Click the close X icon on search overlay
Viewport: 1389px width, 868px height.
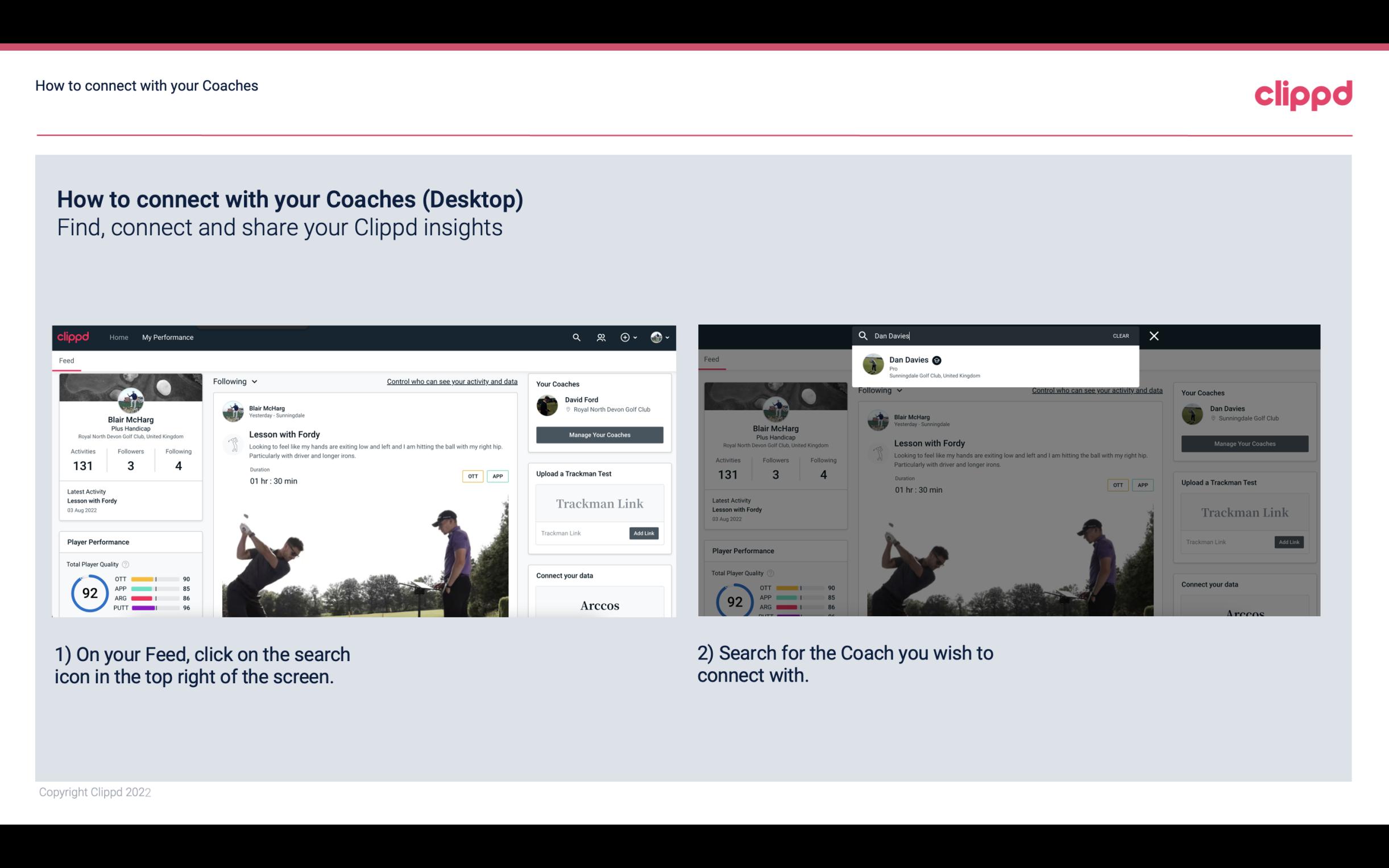[x=1153, y=335]
